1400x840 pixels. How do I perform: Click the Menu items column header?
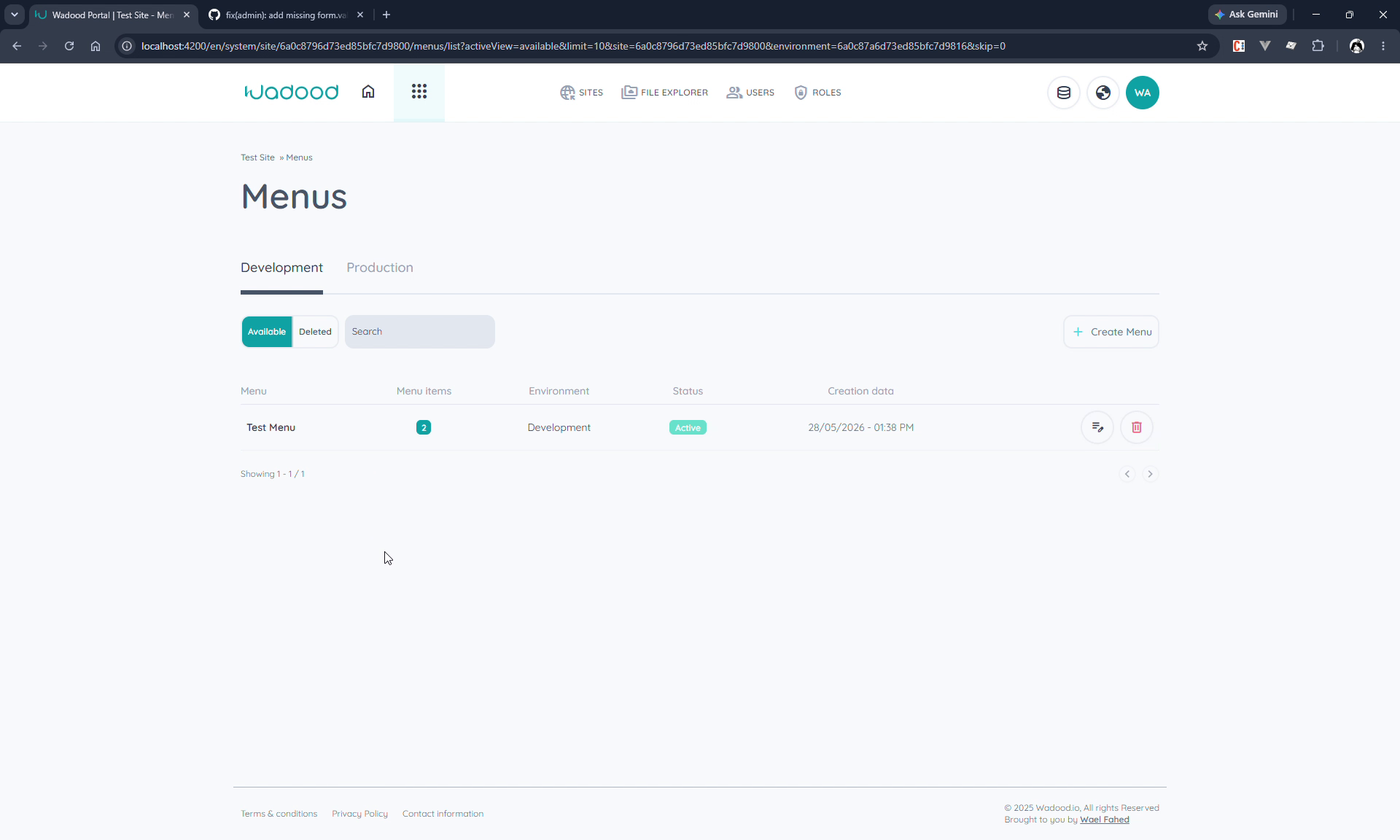click(x=424, y=391)
